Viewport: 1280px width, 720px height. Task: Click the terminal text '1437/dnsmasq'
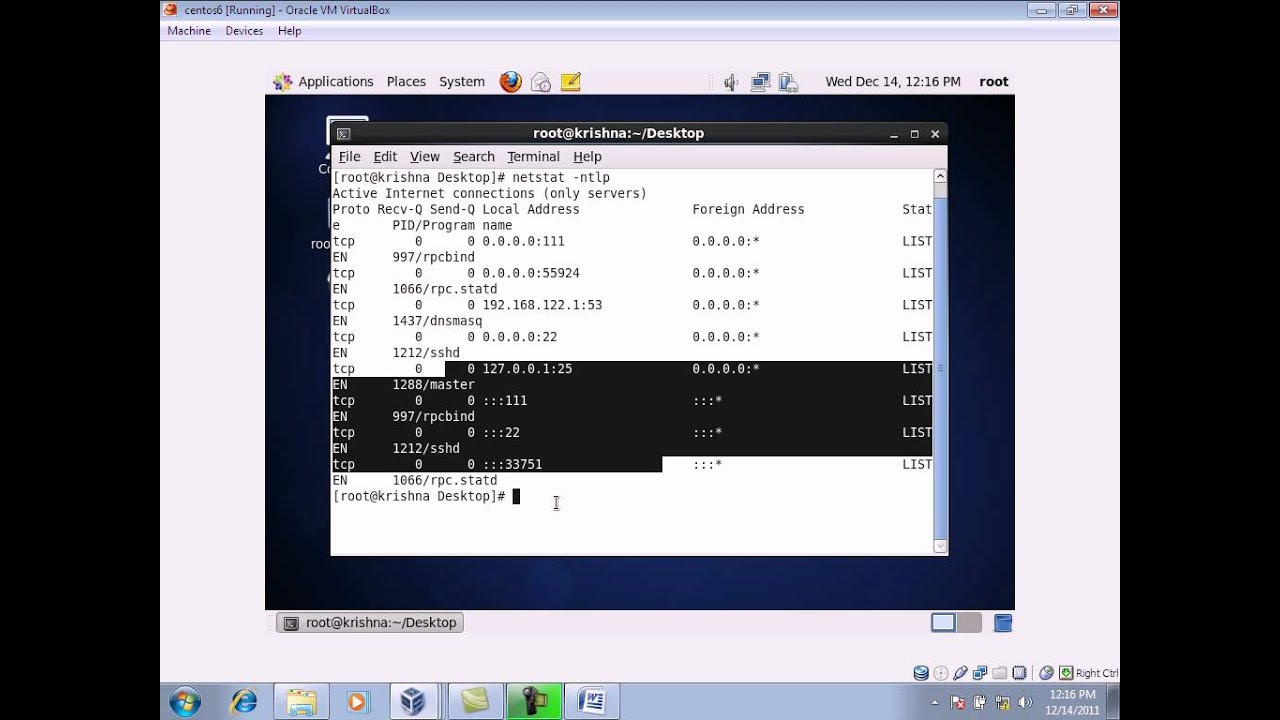click(437, 321)
